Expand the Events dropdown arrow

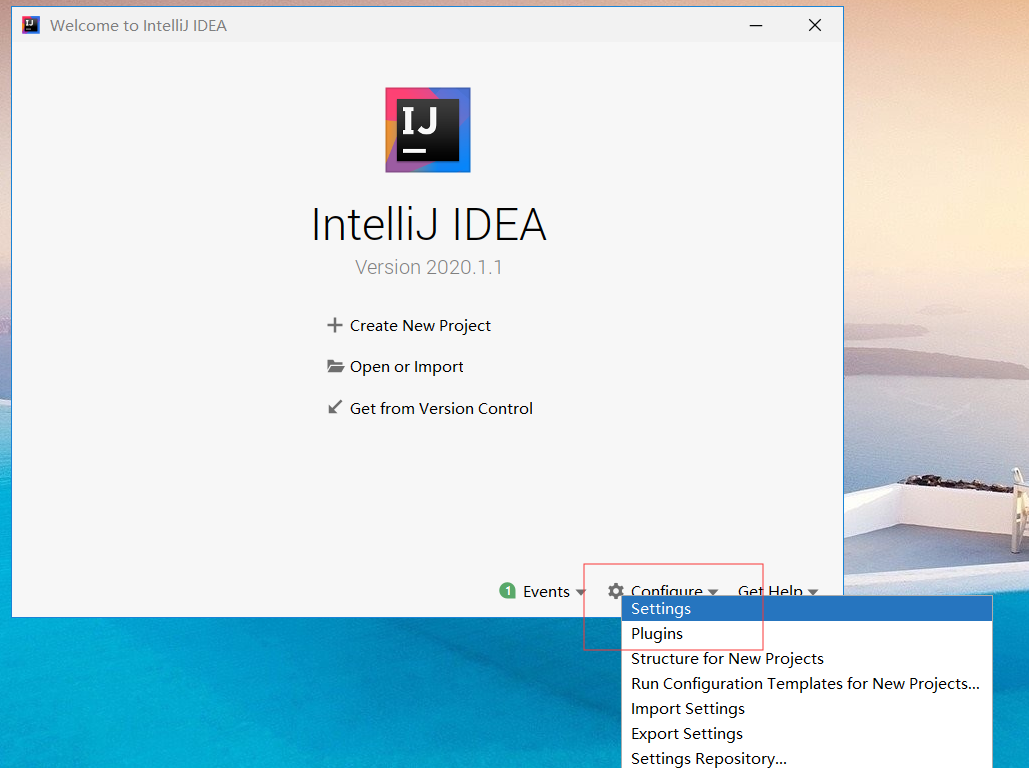click(581, 592)
